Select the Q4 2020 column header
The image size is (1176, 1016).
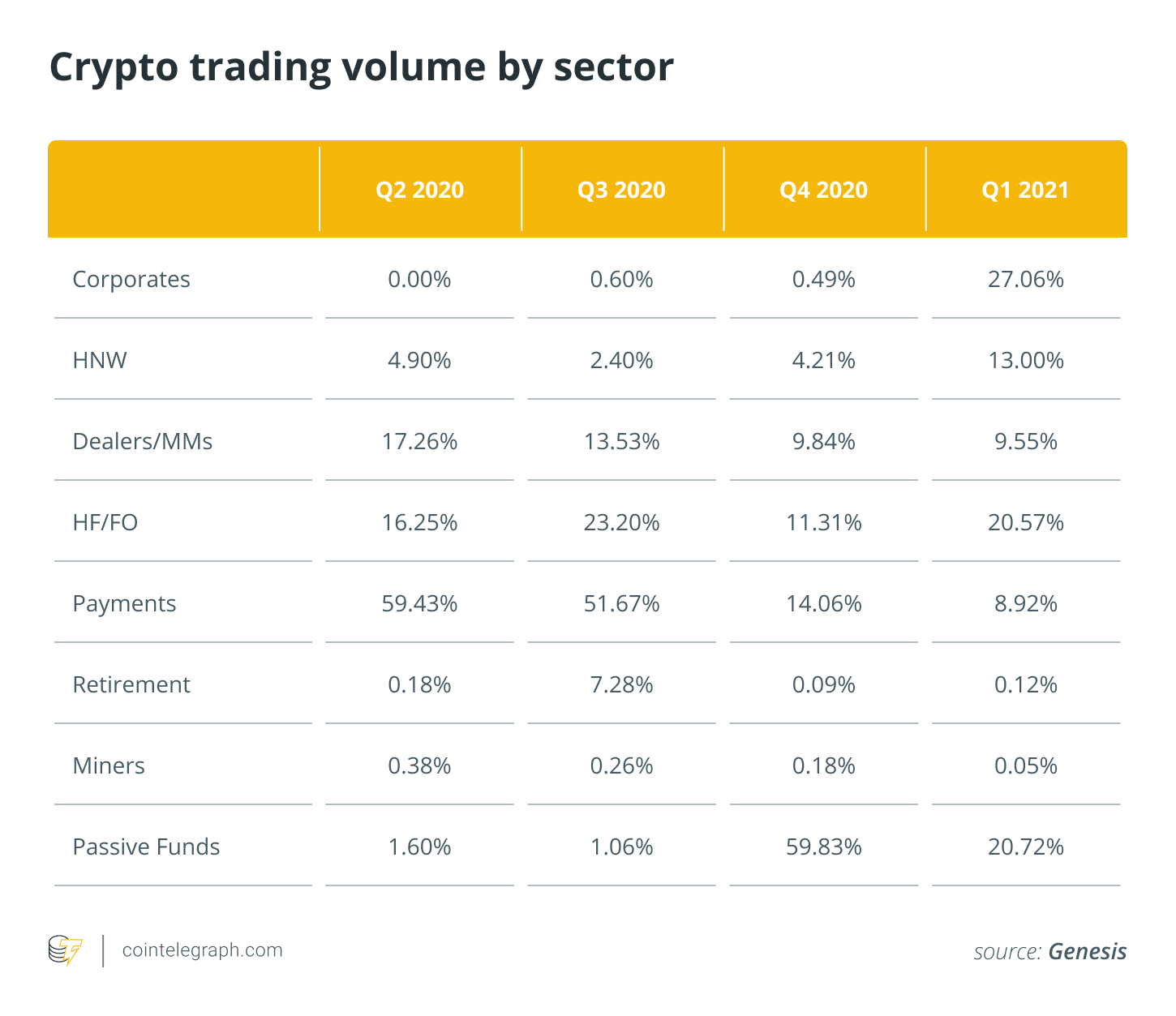823,190
